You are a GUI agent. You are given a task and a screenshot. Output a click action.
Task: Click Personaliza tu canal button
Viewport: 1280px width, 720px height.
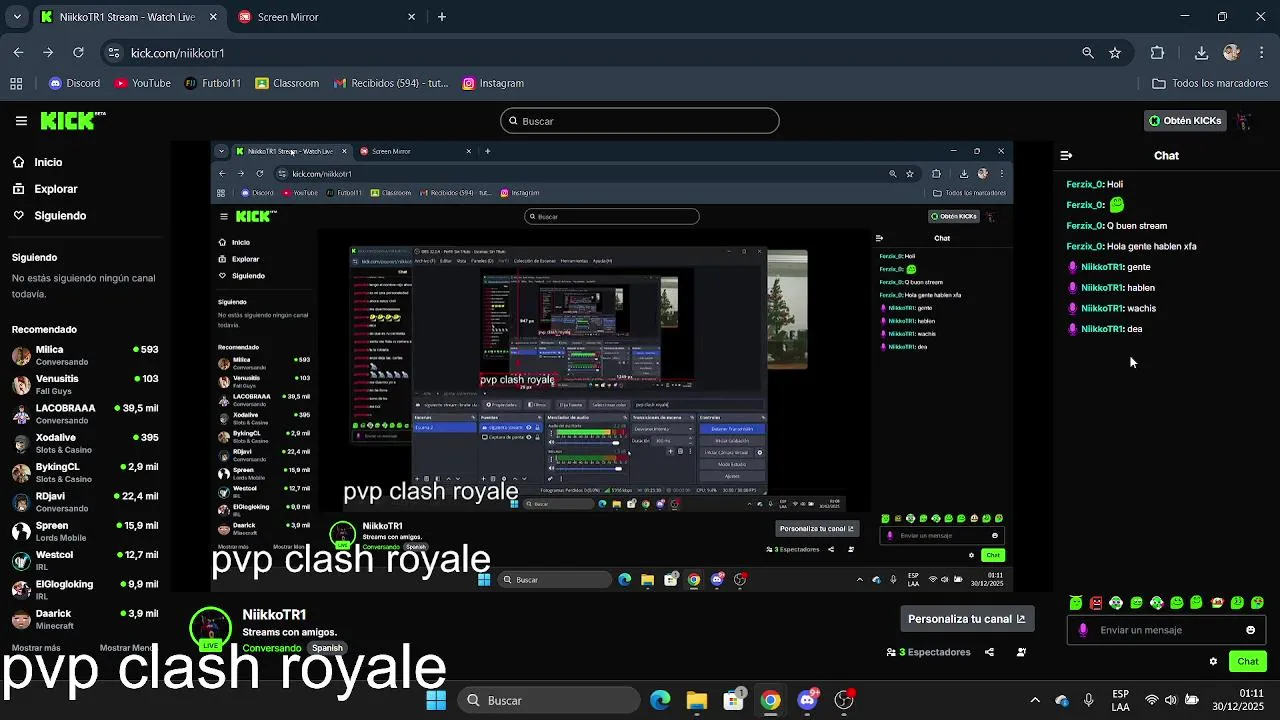966,619
